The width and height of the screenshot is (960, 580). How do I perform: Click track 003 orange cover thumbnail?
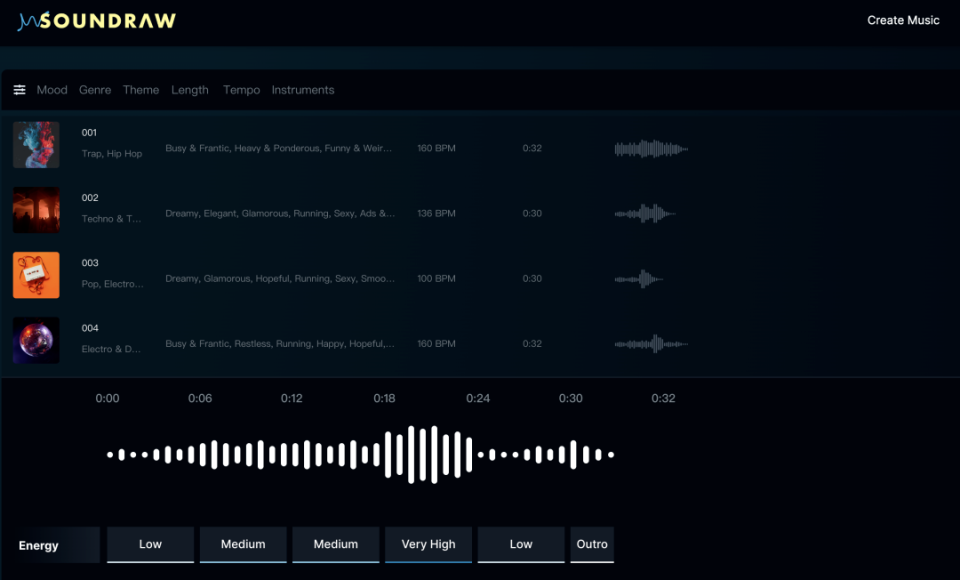(x=36, y=275)
